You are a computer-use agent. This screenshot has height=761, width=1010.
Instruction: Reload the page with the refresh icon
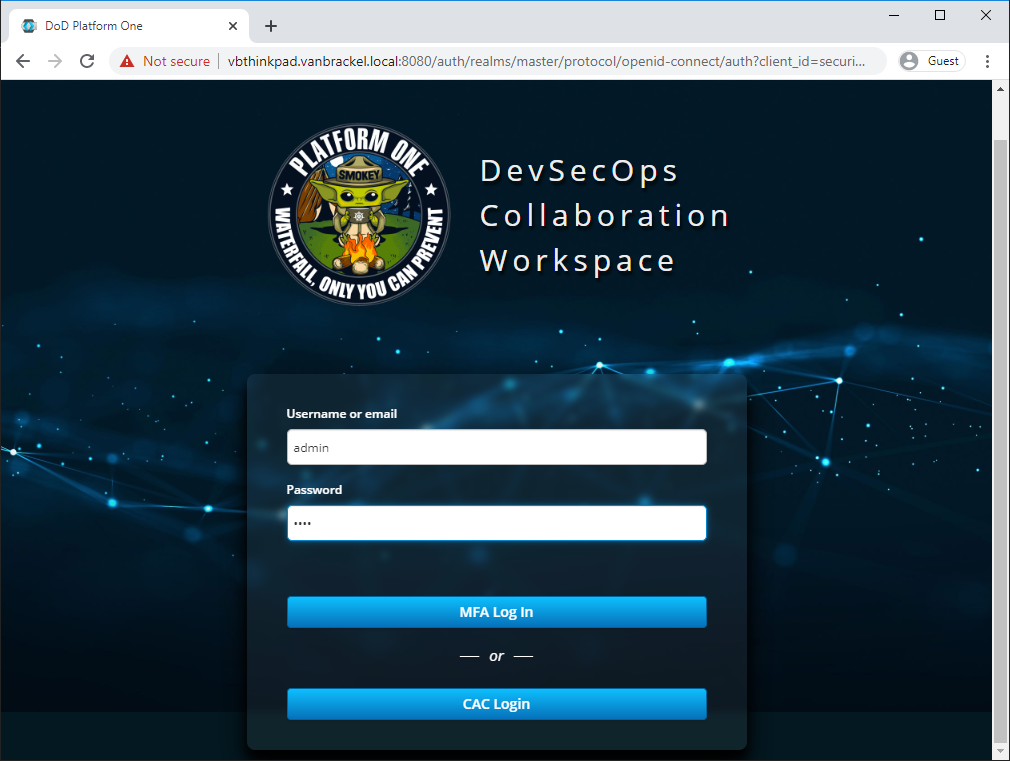click(87, 60)
